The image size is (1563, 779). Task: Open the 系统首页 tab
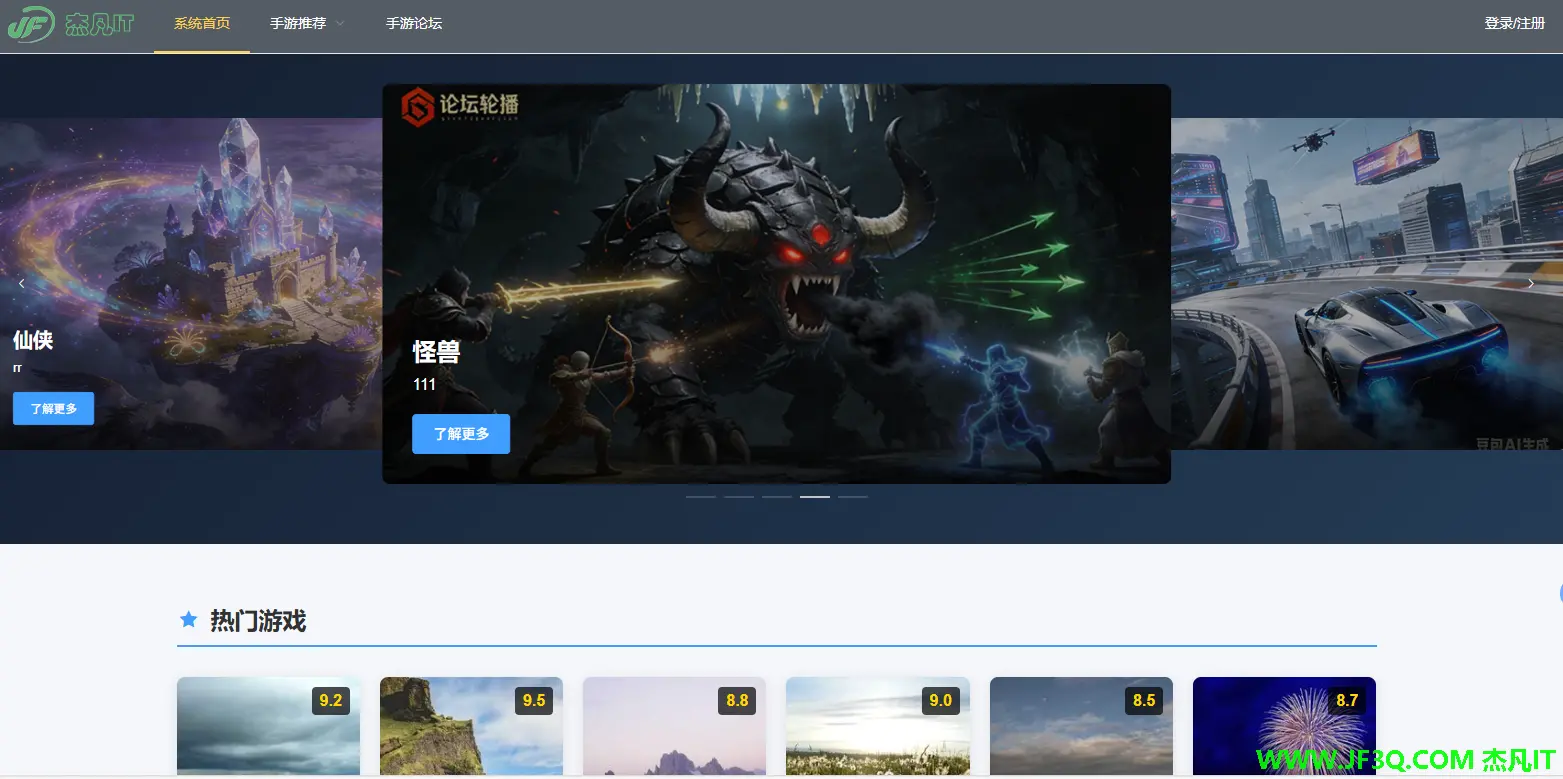202,24
